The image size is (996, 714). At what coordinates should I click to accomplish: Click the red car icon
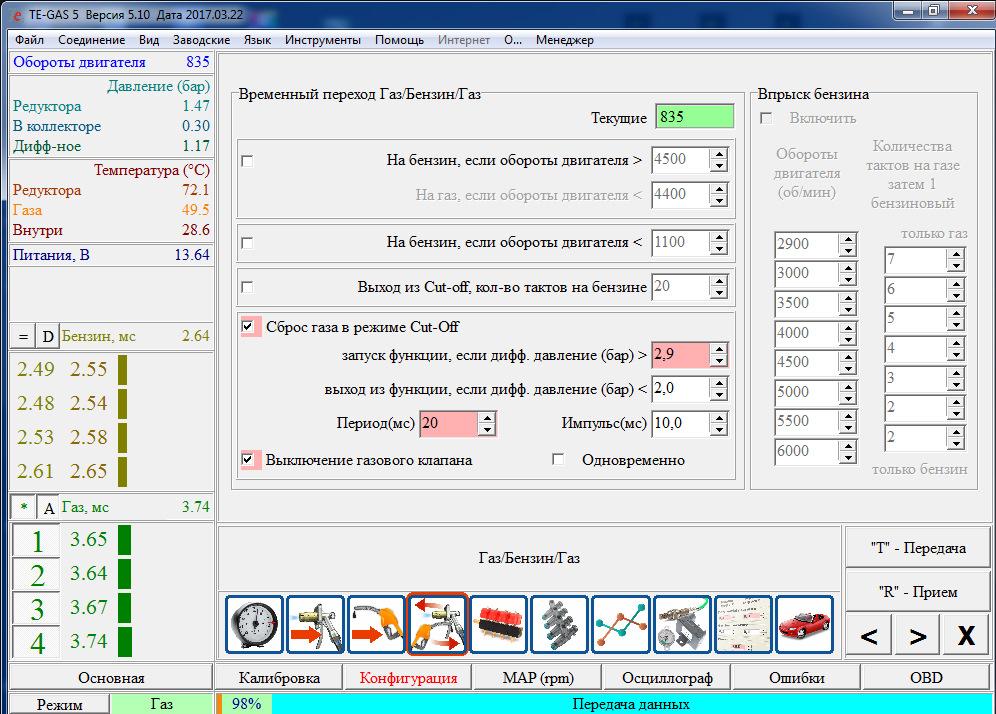point(804,625)
